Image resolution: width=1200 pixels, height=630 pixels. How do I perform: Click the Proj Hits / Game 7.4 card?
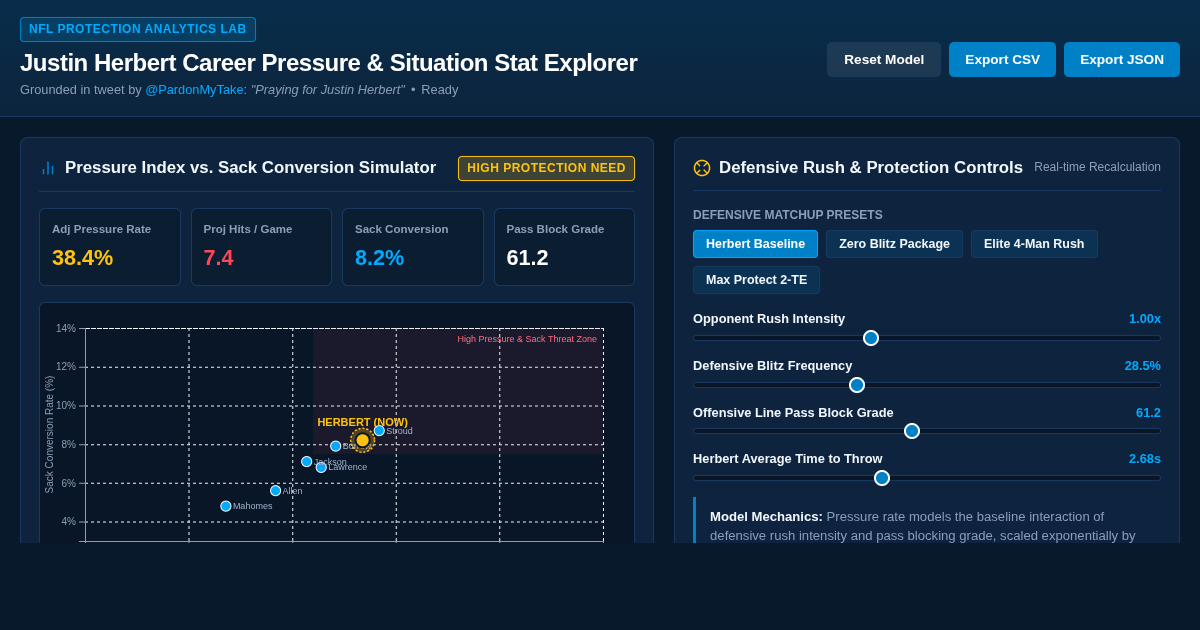(x=261, y=247)
